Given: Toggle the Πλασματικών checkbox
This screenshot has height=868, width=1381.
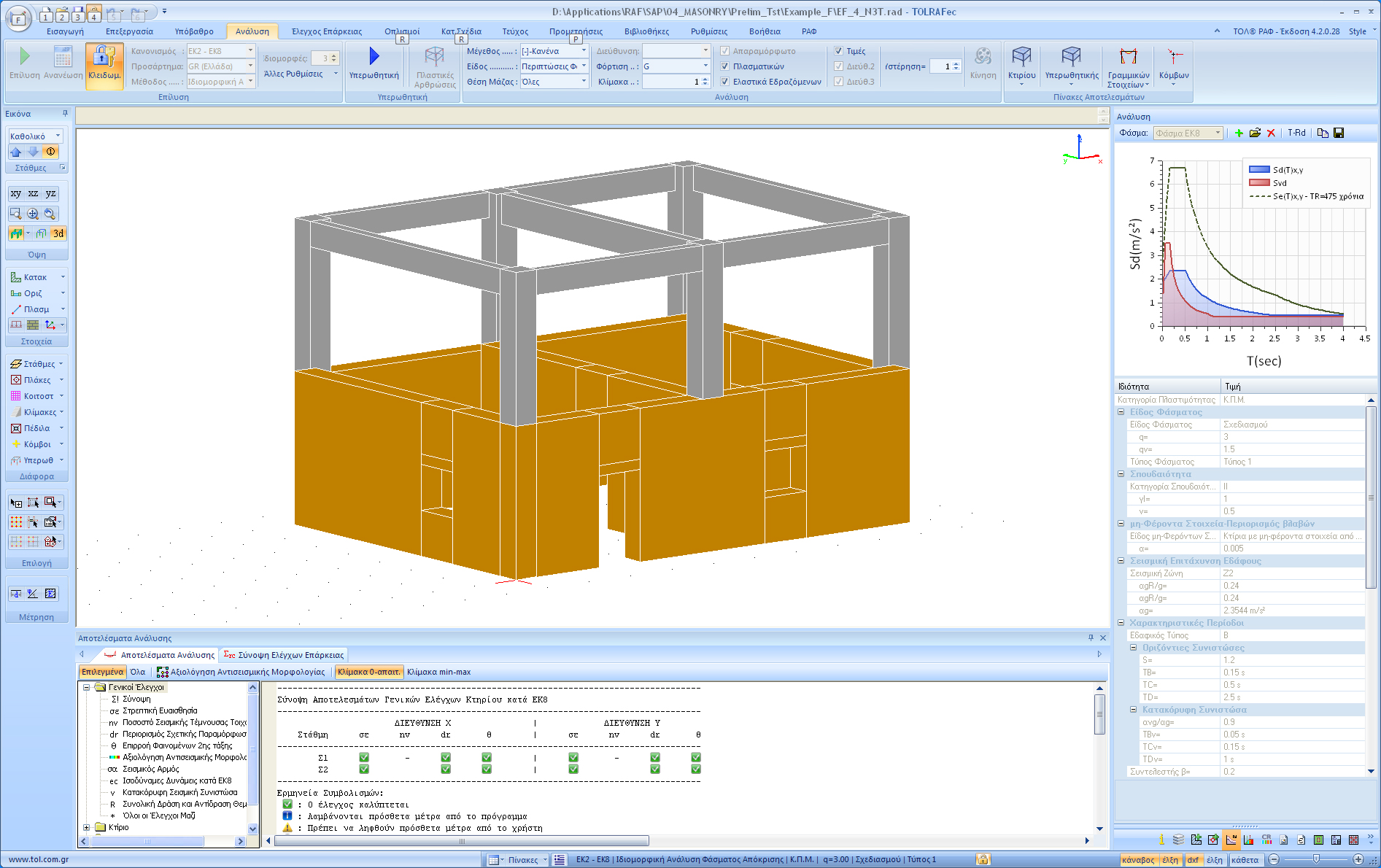Looking at the screenshot, I should pyautogui.click(x=725, y=66).
